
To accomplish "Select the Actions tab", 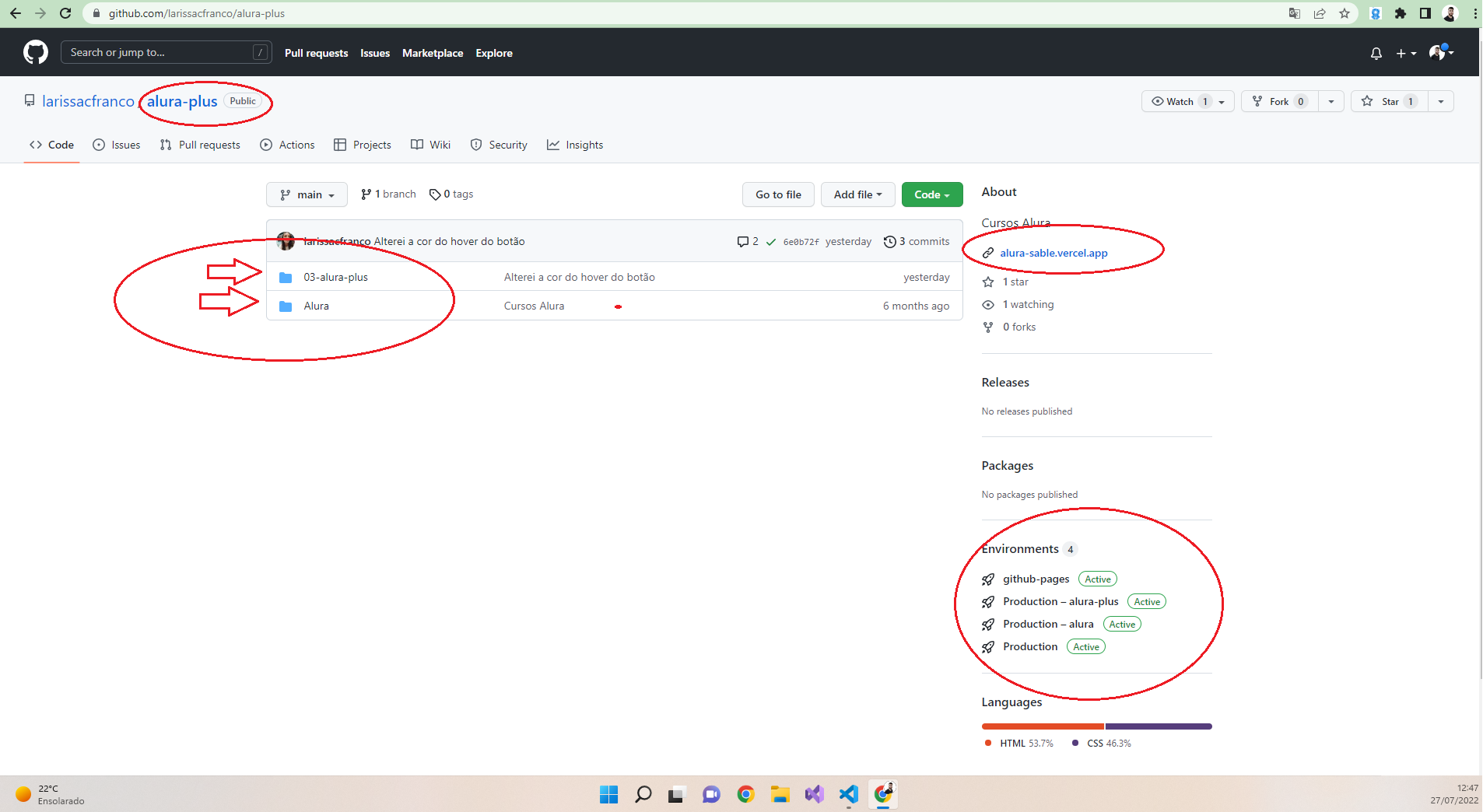I will (x=287, y=145).
